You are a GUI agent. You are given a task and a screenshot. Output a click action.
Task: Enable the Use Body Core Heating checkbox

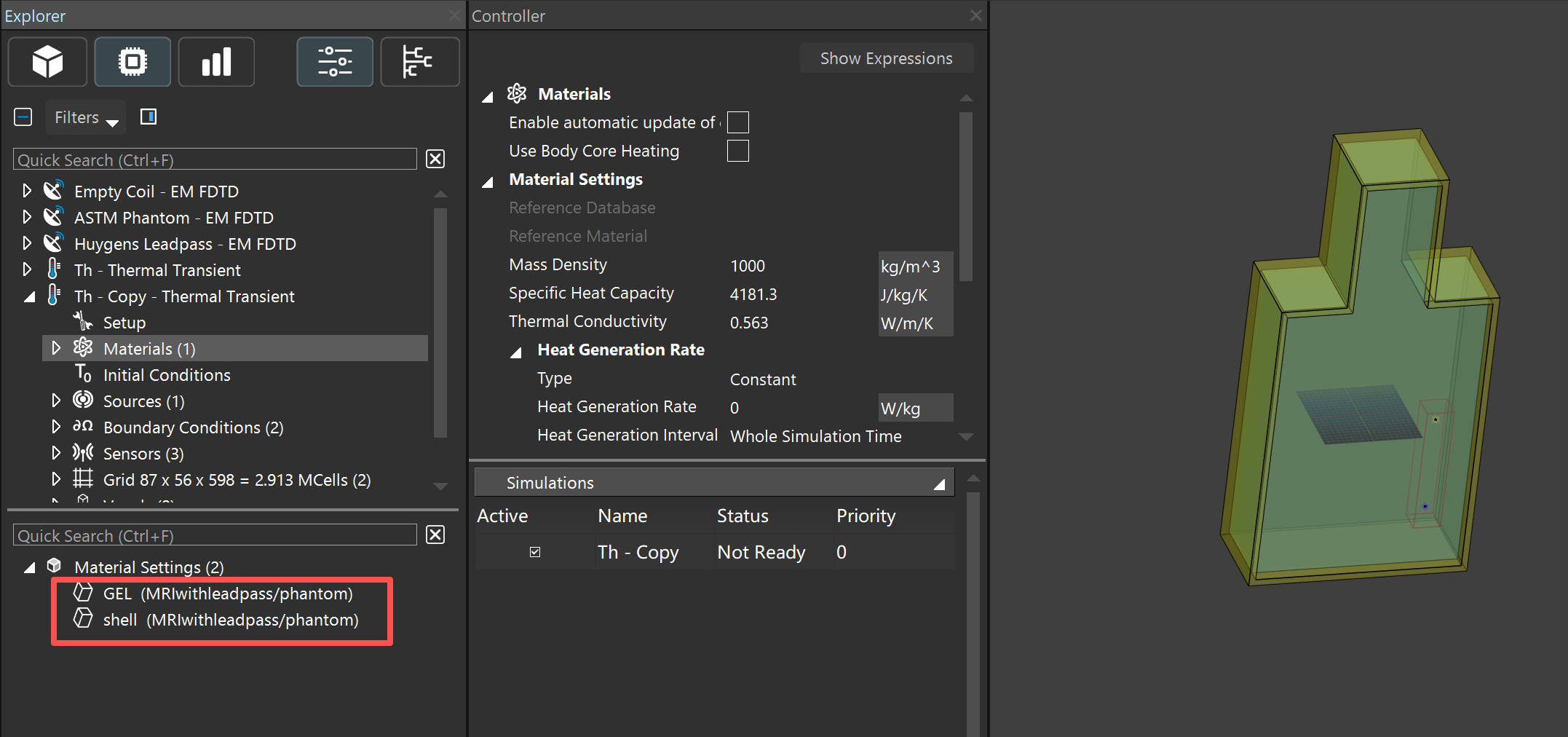click(x=737, y=151)
